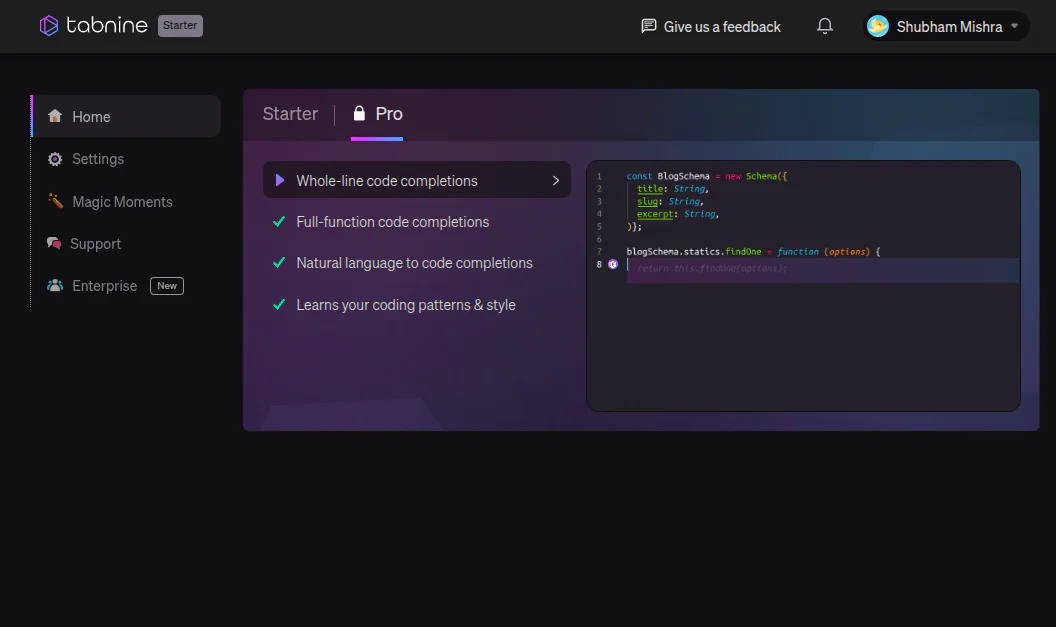Expand the Shubham Mishra account dropdown arrow
1056x627 pixels.
[x=1014, y=26]
